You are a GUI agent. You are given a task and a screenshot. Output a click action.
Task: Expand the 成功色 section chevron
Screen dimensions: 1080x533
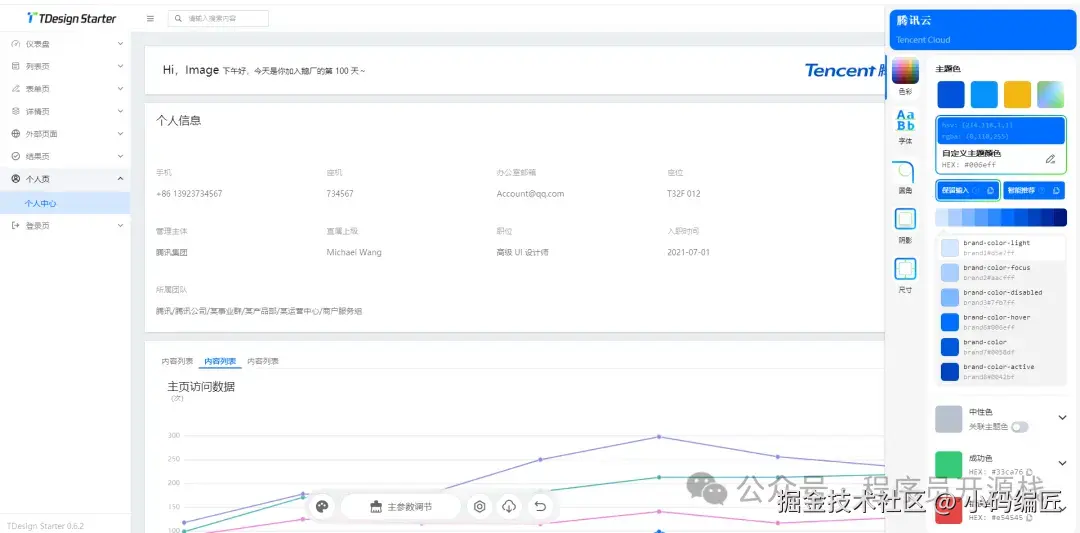coord(1062,463)
